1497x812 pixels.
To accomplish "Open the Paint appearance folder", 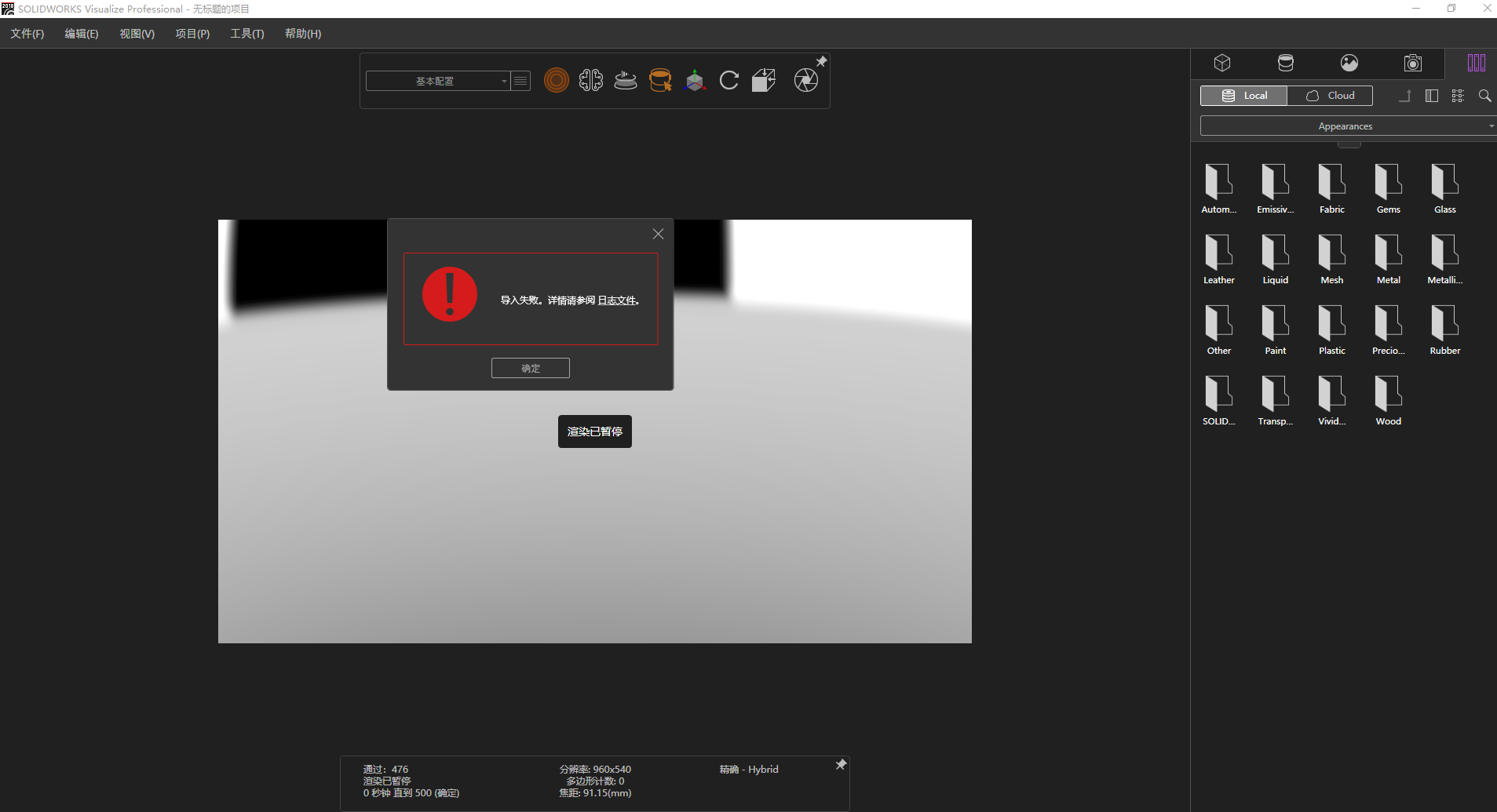I will click(1276, 330).
